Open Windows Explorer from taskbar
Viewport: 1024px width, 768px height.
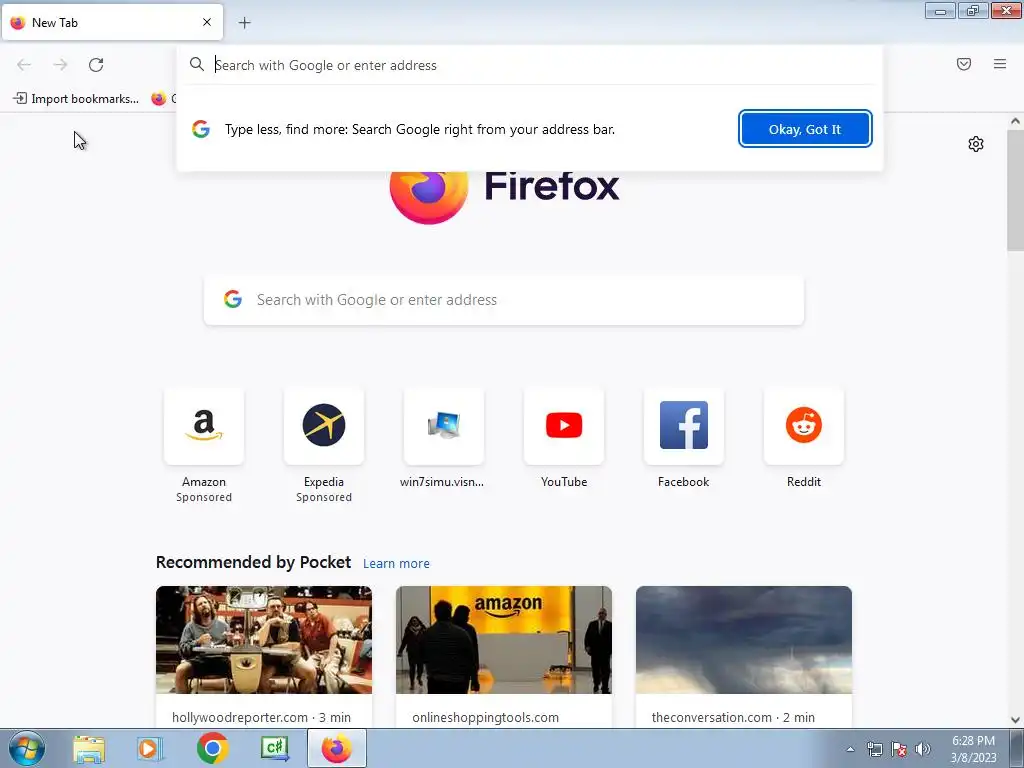[x=89, y=748]
